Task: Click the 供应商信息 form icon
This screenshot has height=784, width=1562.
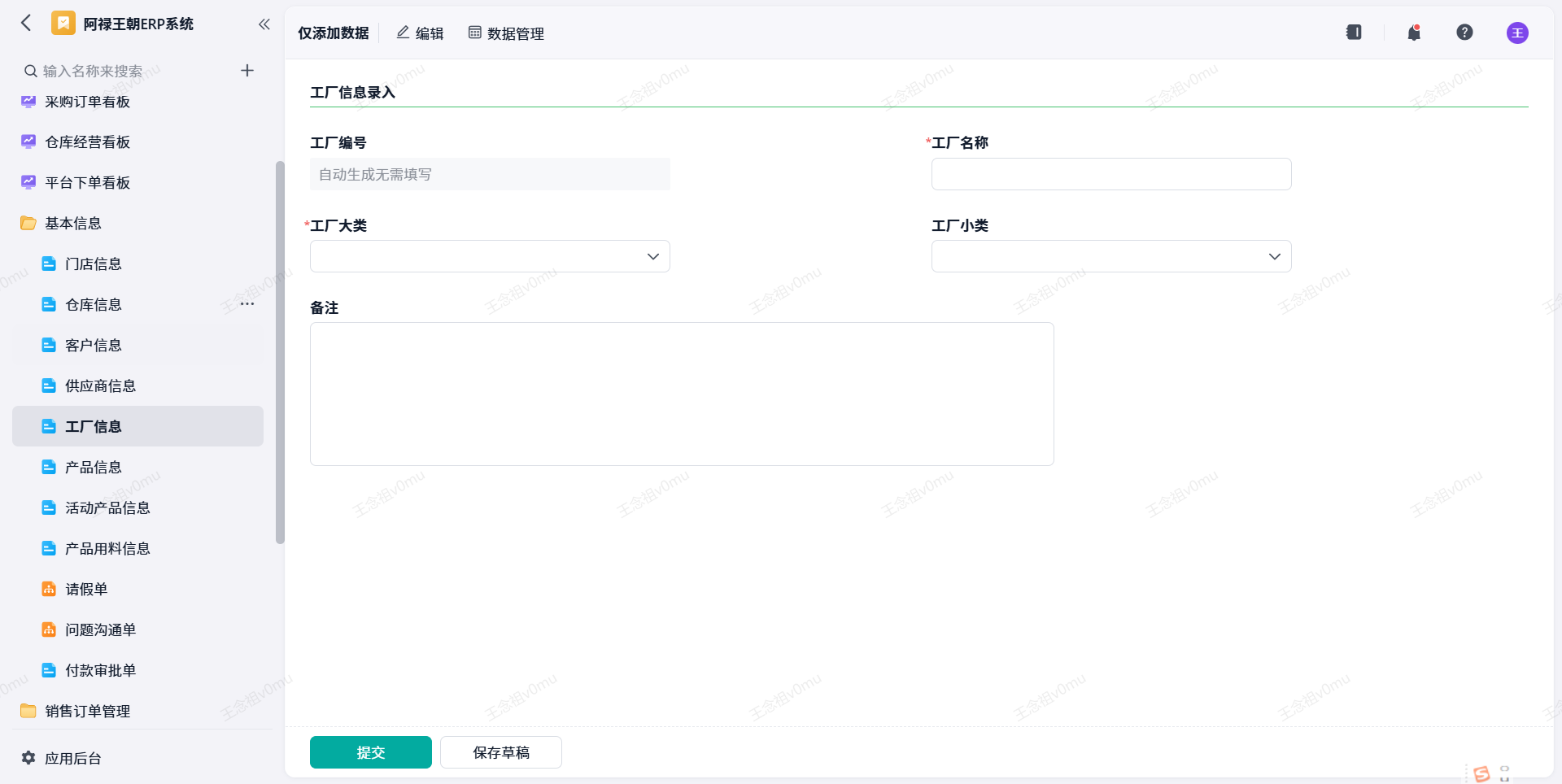Action: pos(49,385)
